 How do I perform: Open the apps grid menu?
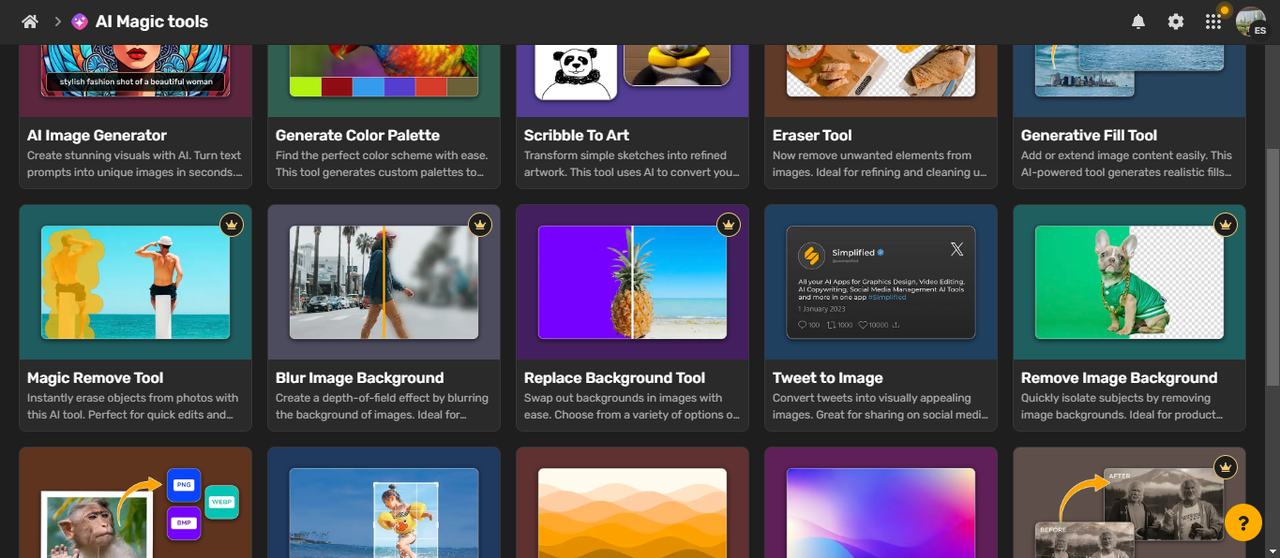(1213, 21)
